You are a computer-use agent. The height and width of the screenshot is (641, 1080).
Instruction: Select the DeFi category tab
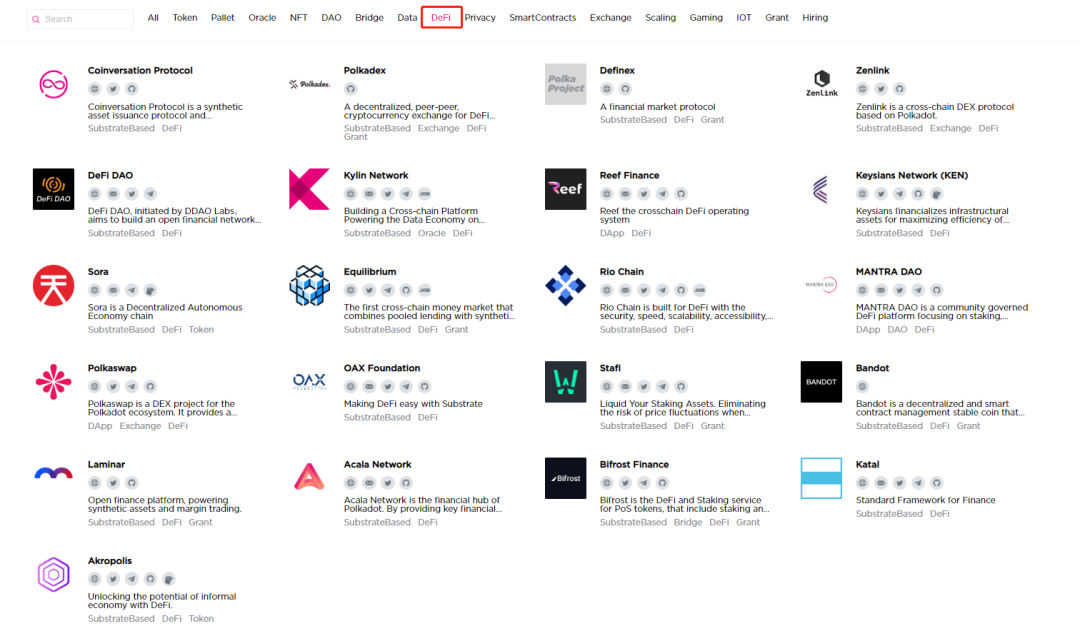441,18
